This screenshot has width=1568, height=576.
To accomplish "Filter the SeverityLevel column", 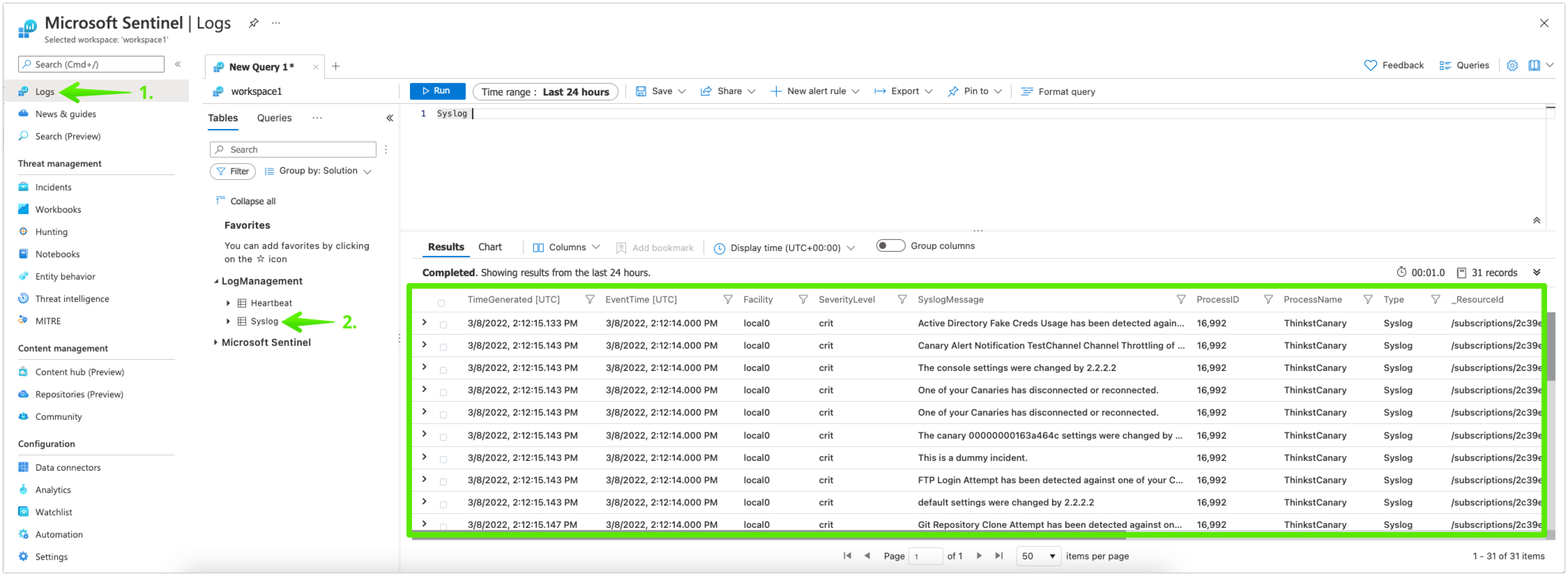I will coord(902,300).
